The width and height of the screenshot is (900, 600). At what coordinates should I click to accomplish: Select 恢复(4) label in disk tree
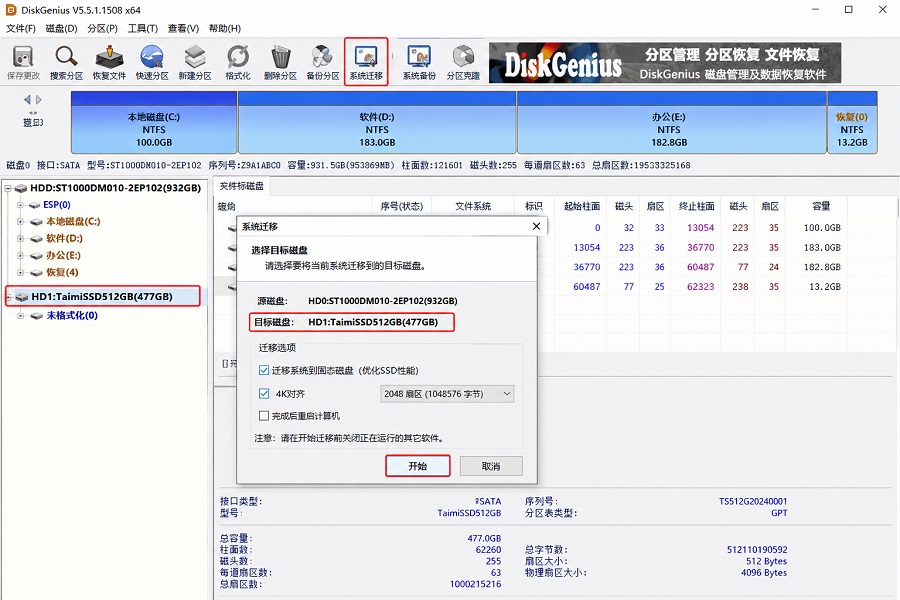[62, 272]
